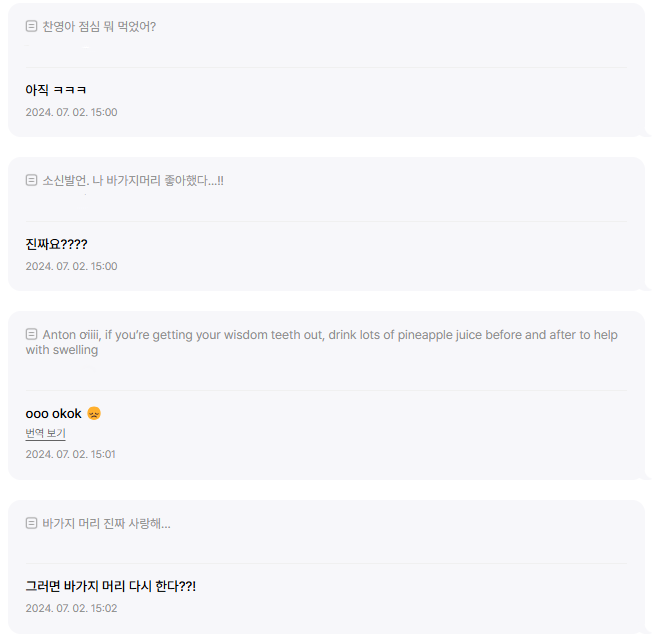Click the quote icon before '찬영아 점심 뭐 먹었어?'
Viewport: 660px width, 640px height.
coord(31,26)
